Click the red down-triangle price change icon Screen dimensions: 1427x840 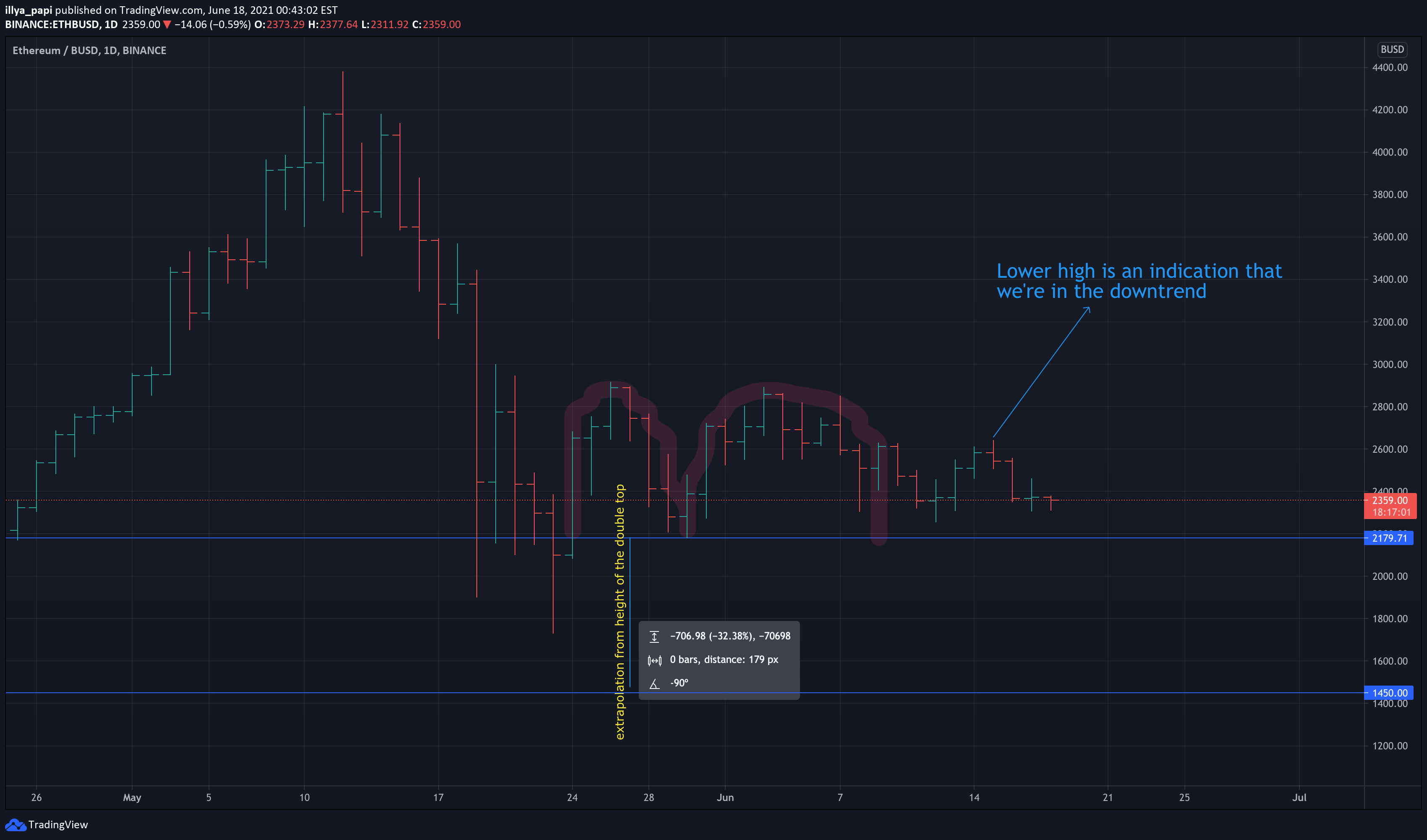click(167, 24)
